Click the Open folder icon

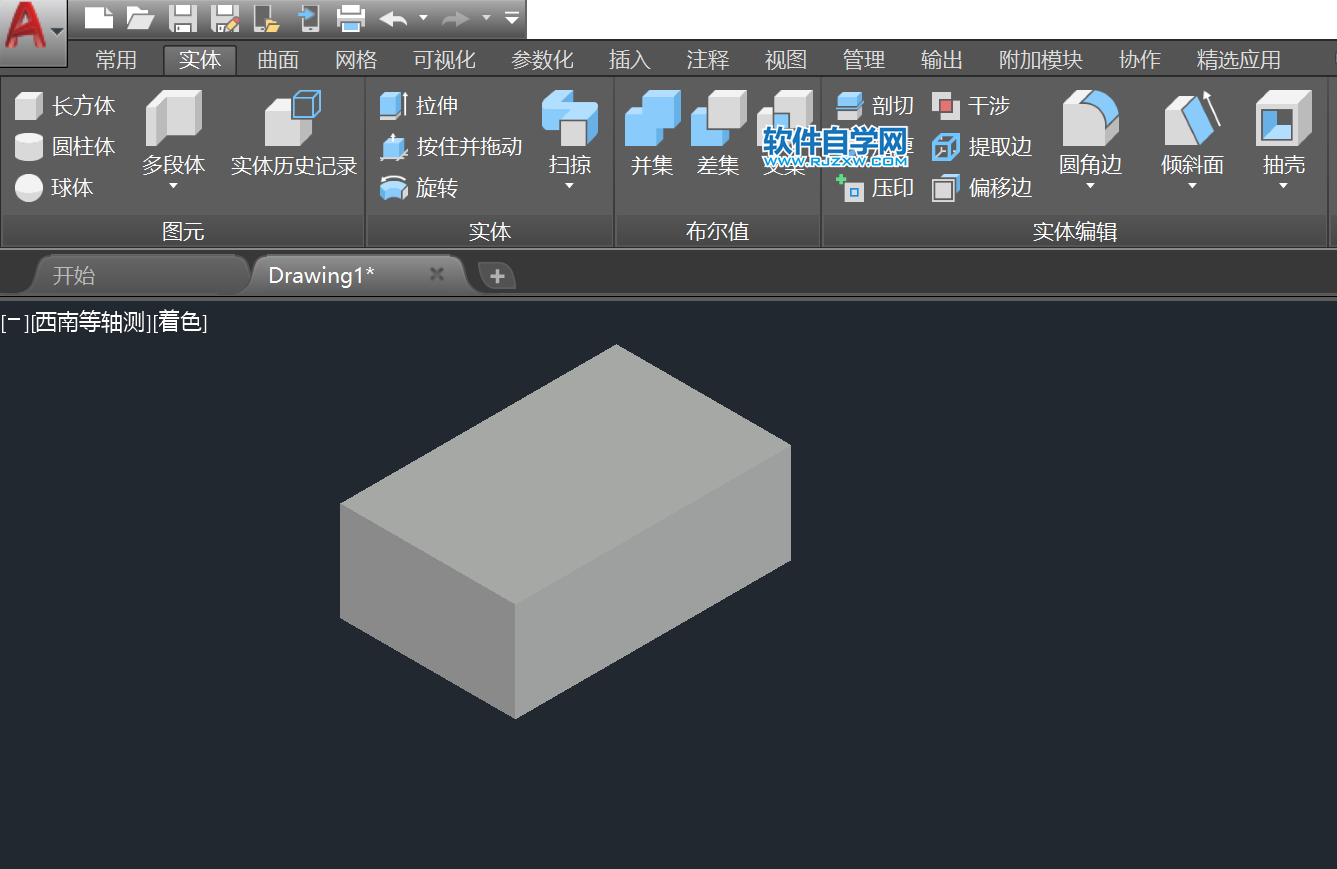pos(140,17)
